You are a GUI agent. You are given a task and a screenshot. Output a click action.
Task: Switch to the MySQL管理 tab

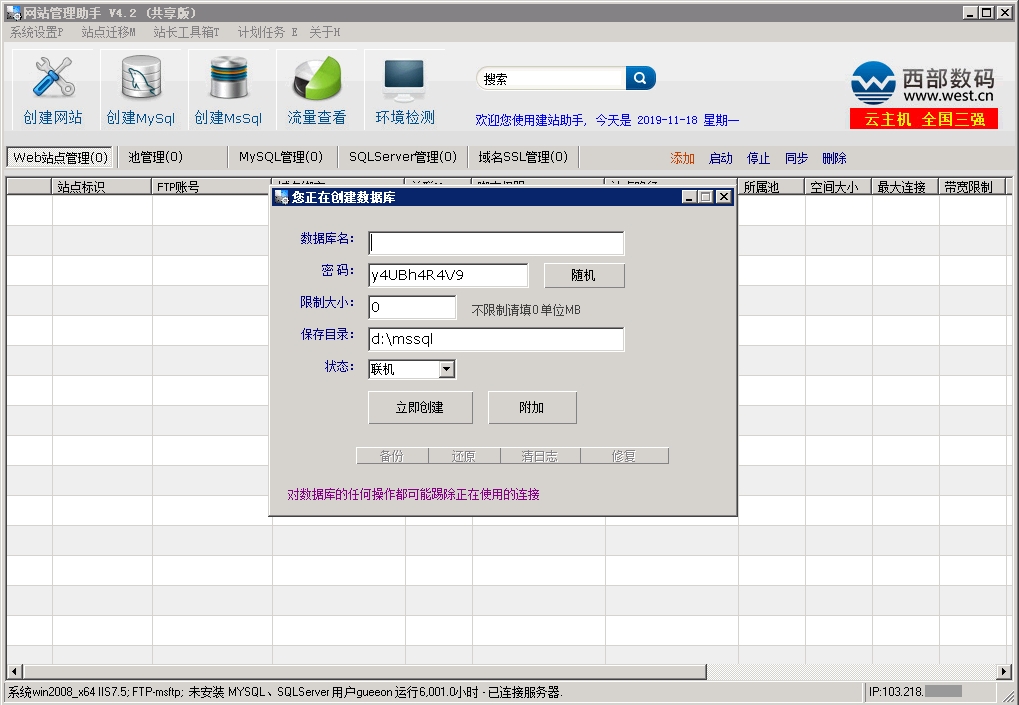pyautogui.click(x=280, y=157)
